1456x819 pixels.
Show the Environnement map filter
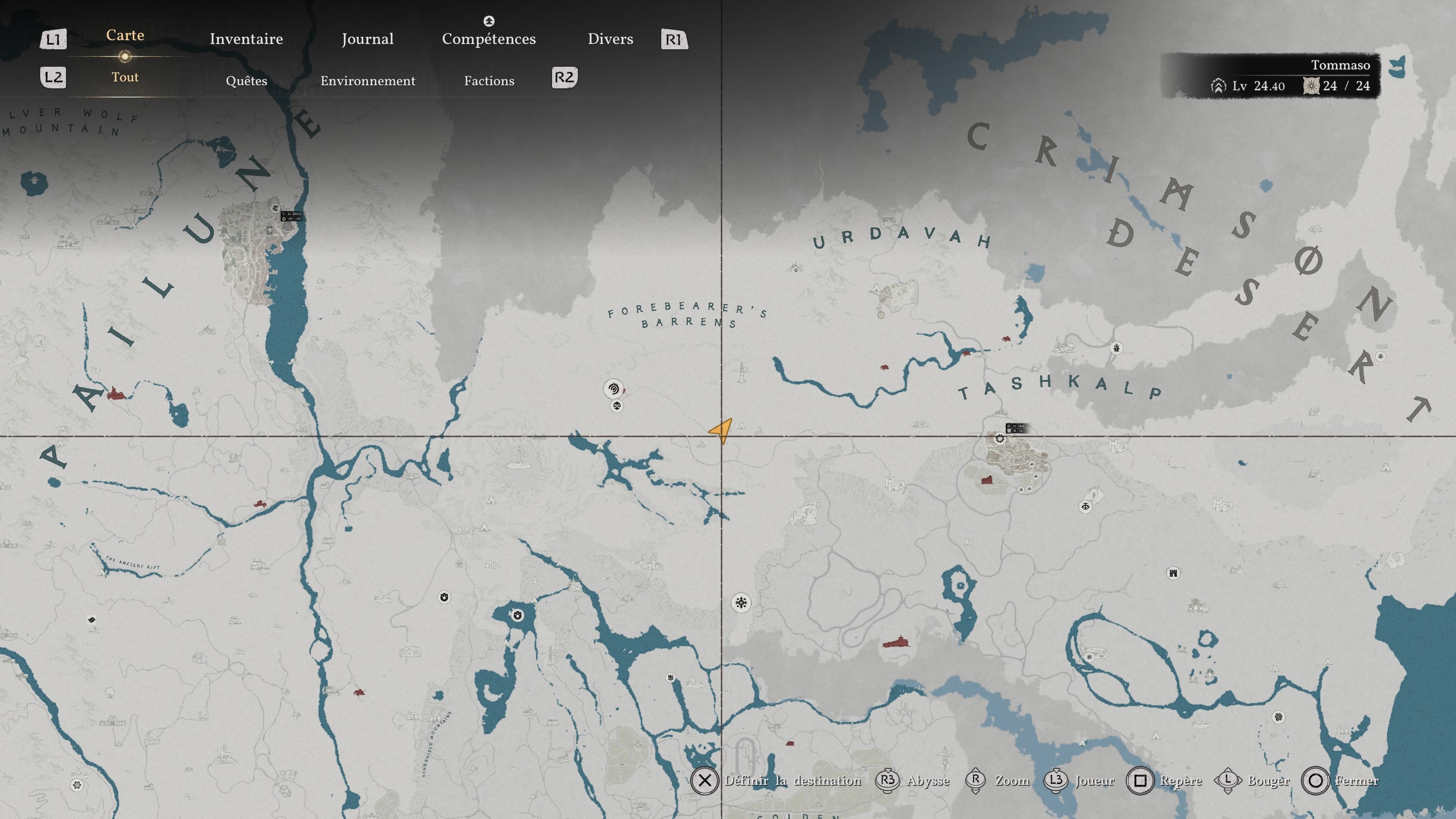368,81
